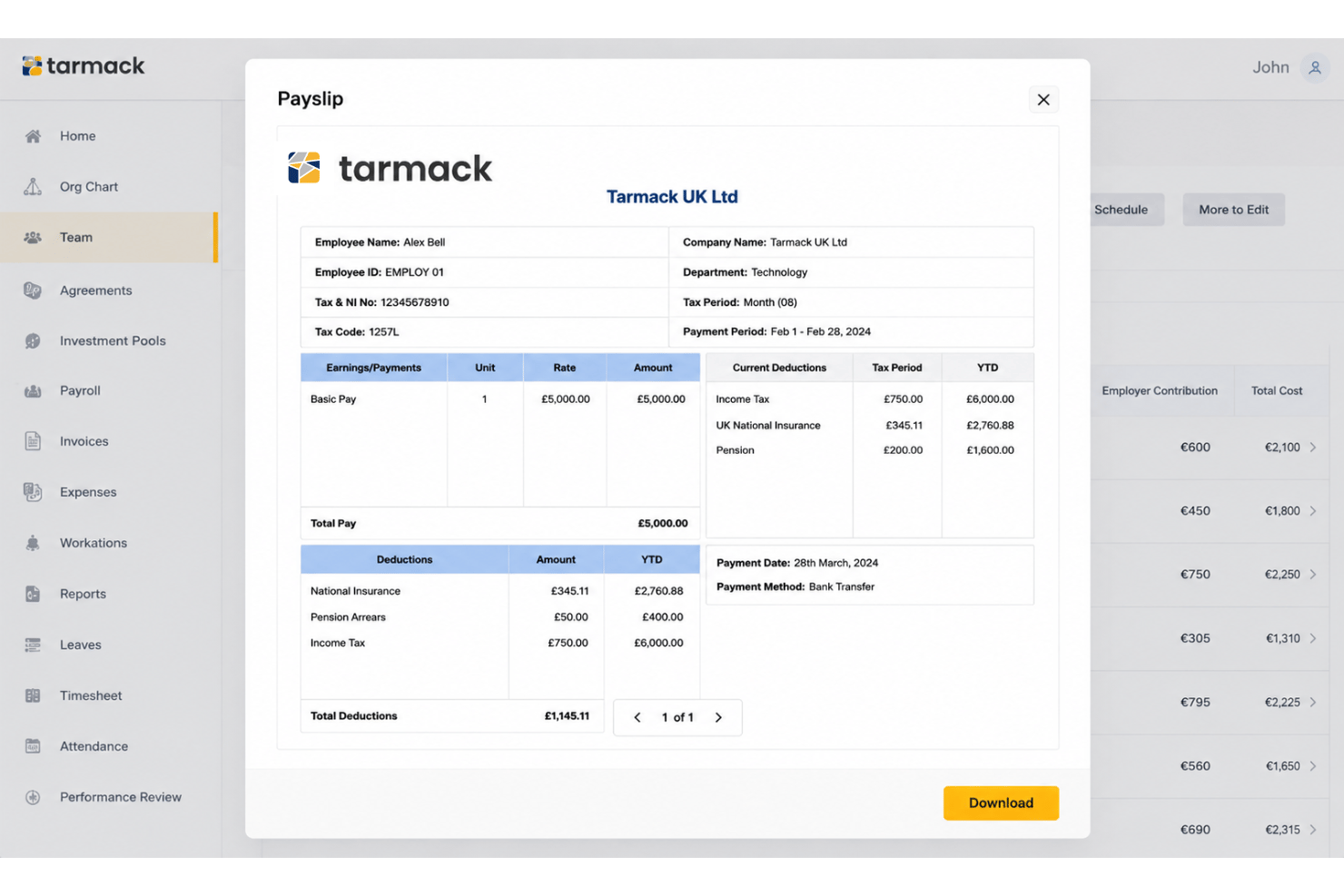Click the Total Cost column header
The width and height of the screenshot is (1344, 896).
pos(1277,391)
